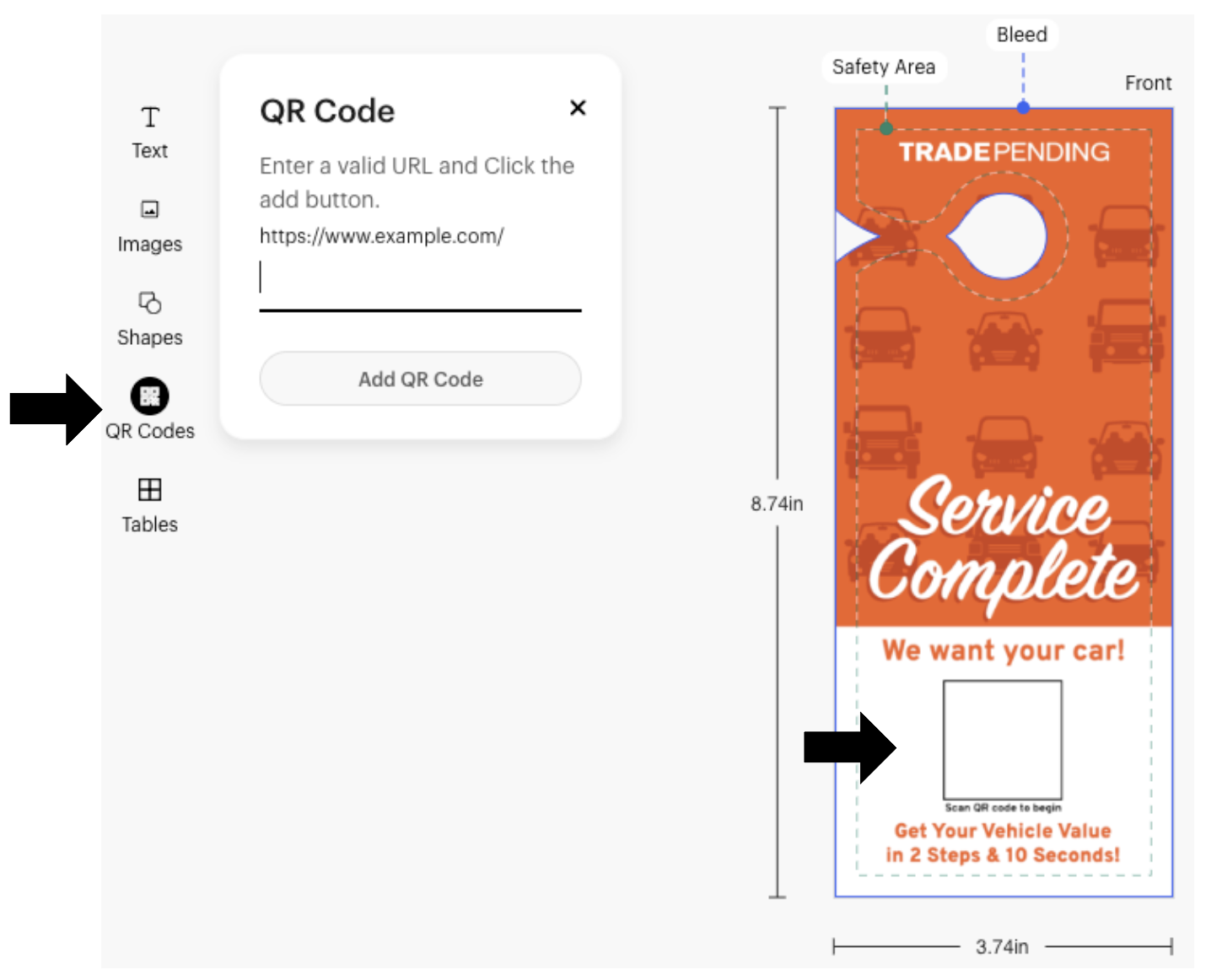
Task: Select the empty QR code placeholder on the design
Action: 1003,740
